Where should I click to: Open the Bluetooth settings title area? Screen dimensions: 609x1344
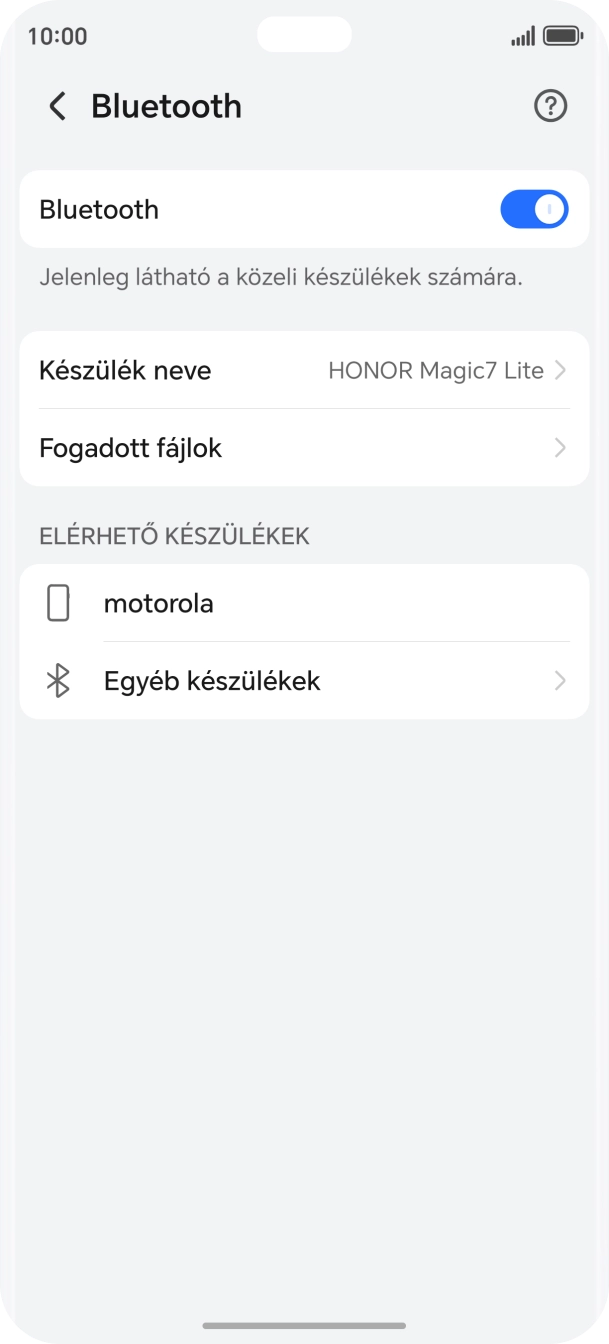(x=166, y=106)
